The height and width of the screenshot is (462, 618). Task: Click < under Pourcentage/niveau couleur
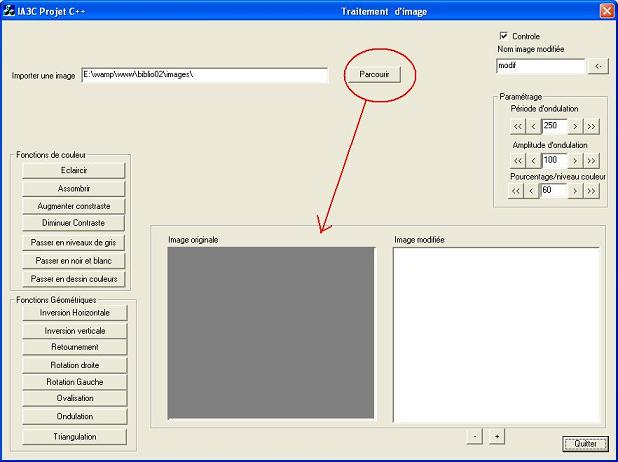tap(531, 191)
